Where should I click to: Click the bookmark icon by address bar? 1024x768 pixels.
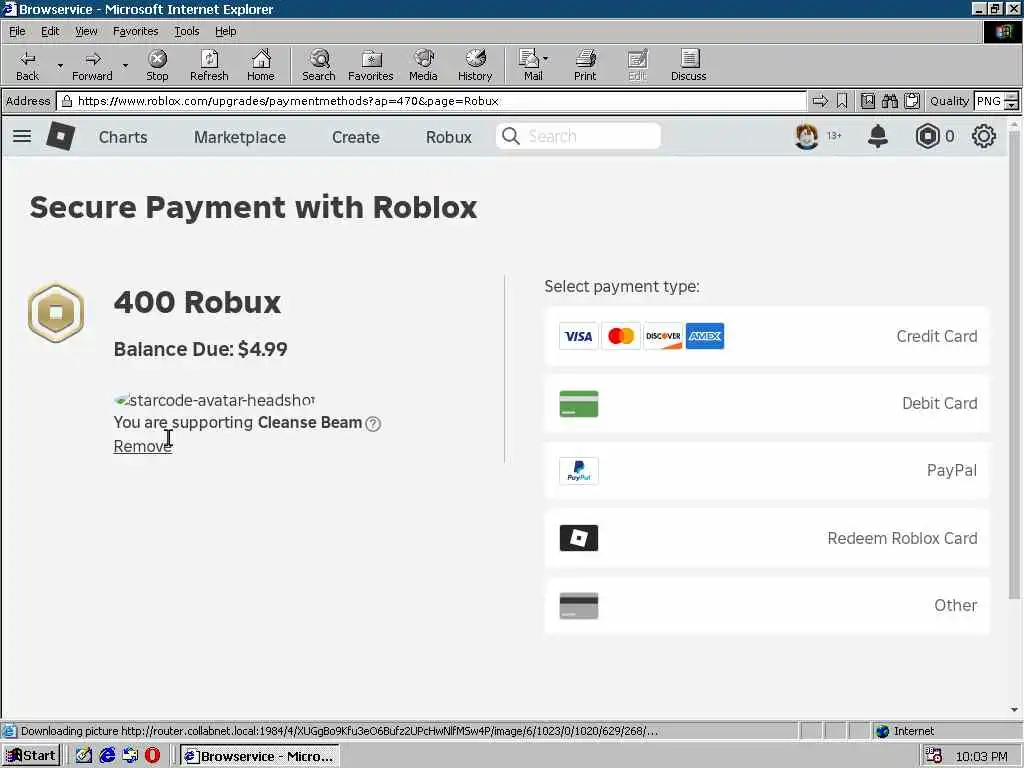(x=842, y=101)
